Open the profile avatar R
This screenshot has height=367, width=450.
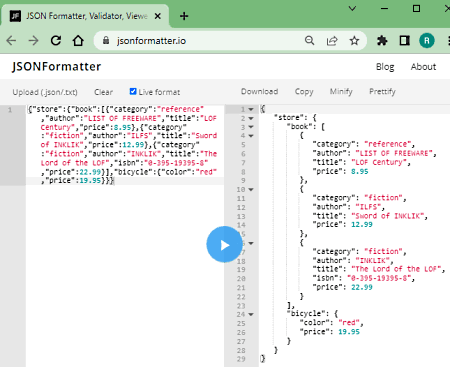(x=427, y=41)
